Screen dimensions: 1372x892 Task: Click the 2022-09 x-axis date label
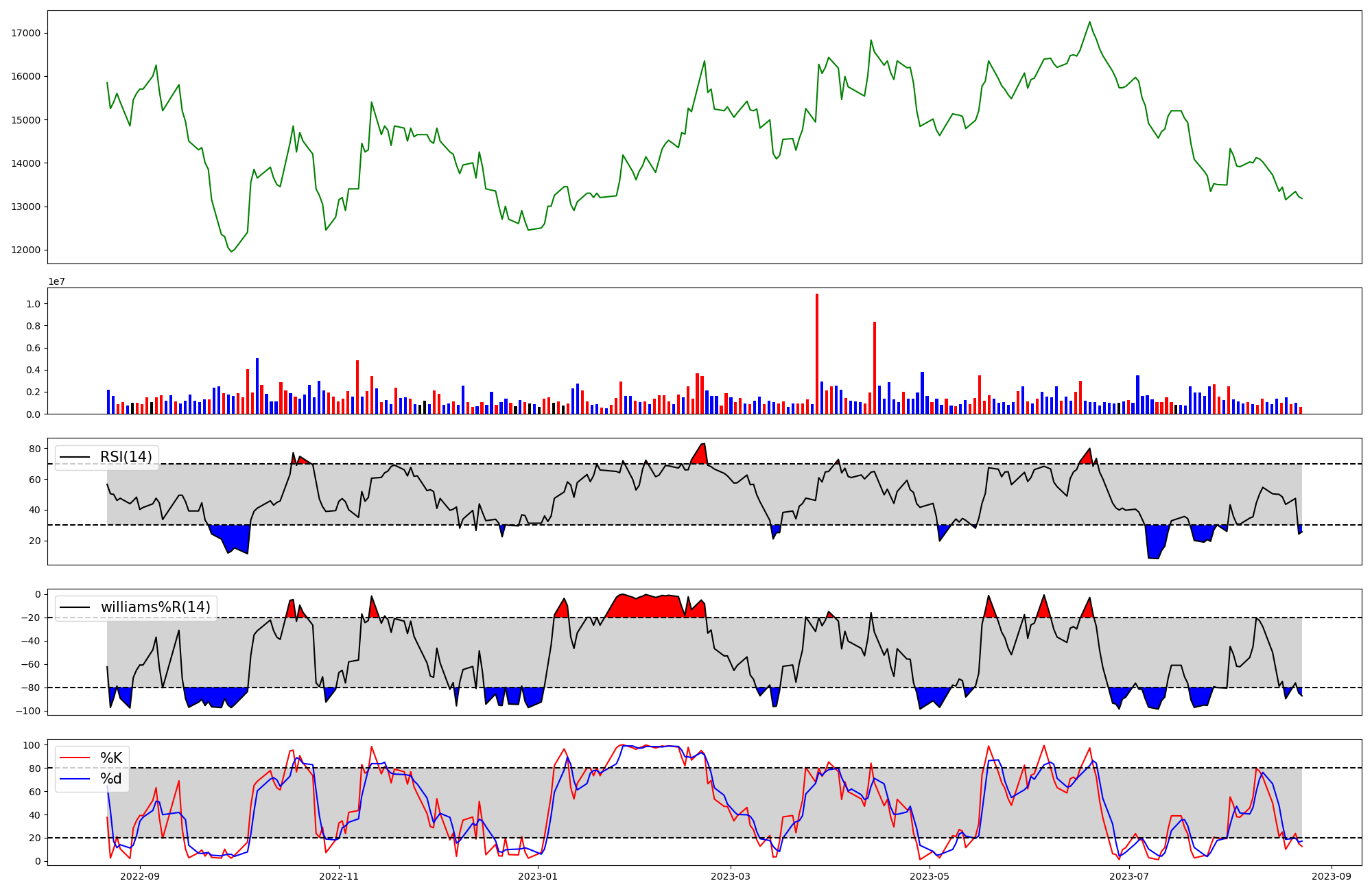[139, 876]
